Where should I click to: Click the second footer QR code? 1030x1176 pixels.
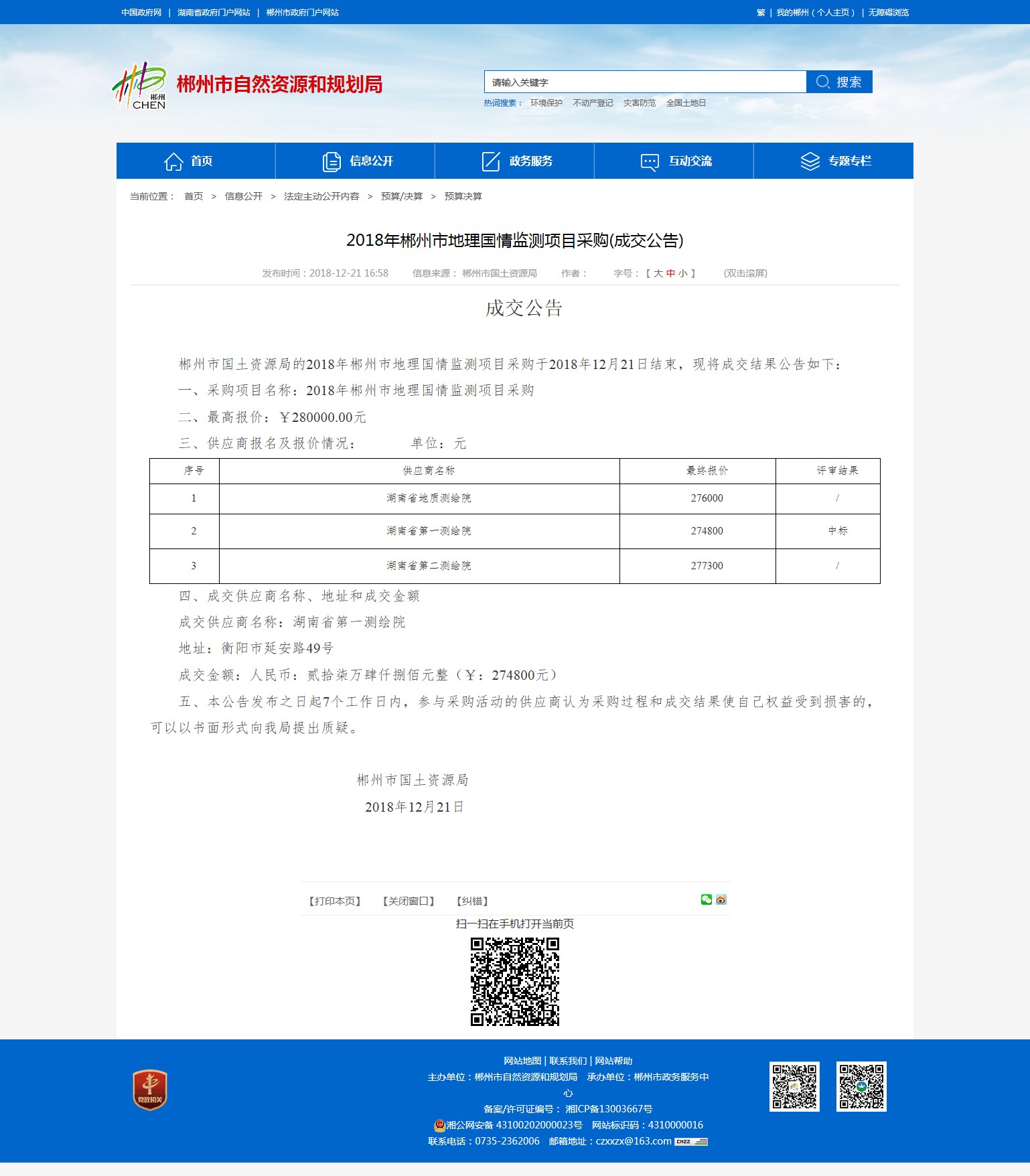click(861, 1086)
